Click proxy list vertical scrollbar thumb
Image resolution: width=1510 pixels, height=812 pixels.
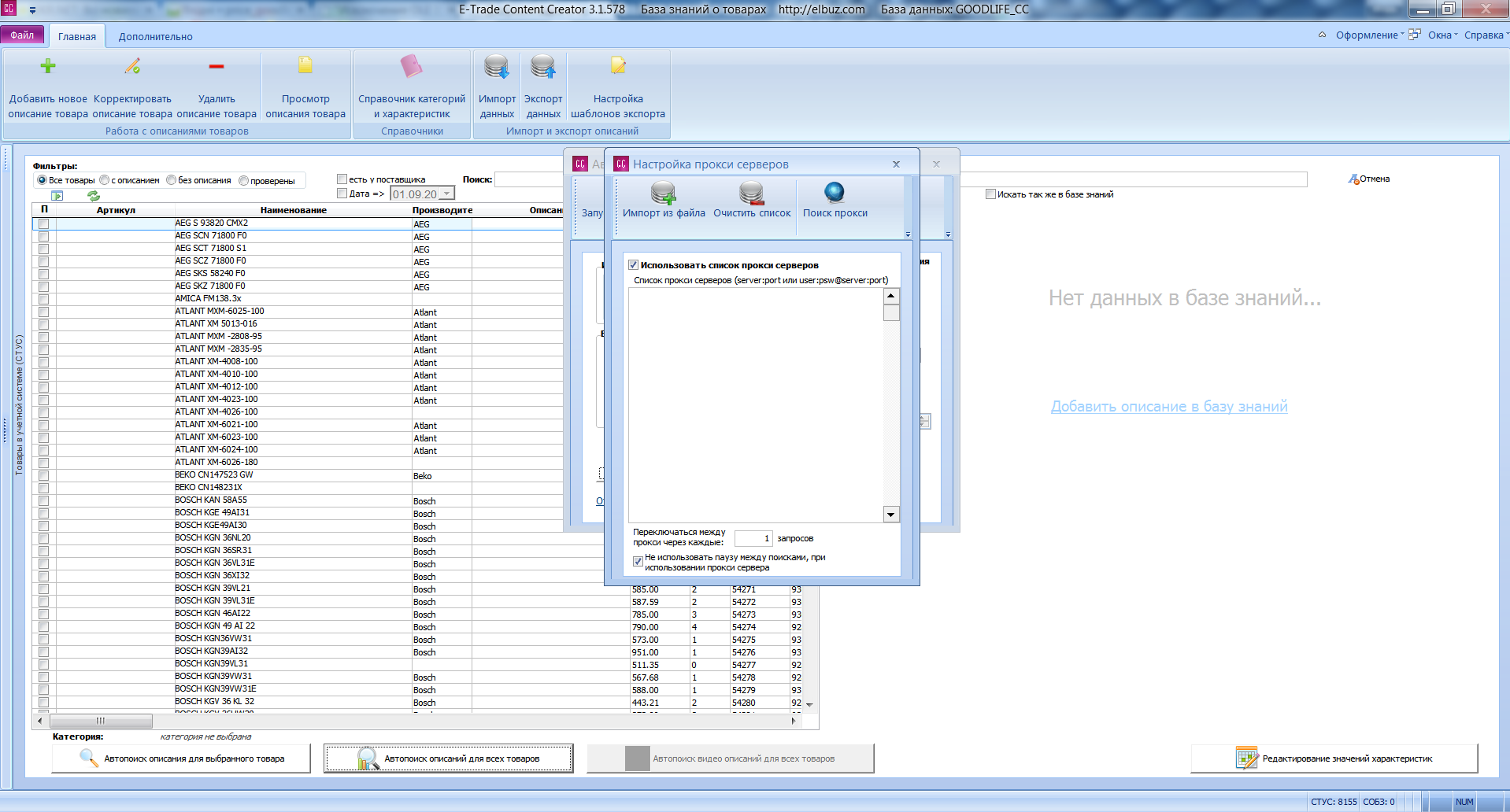891,313
